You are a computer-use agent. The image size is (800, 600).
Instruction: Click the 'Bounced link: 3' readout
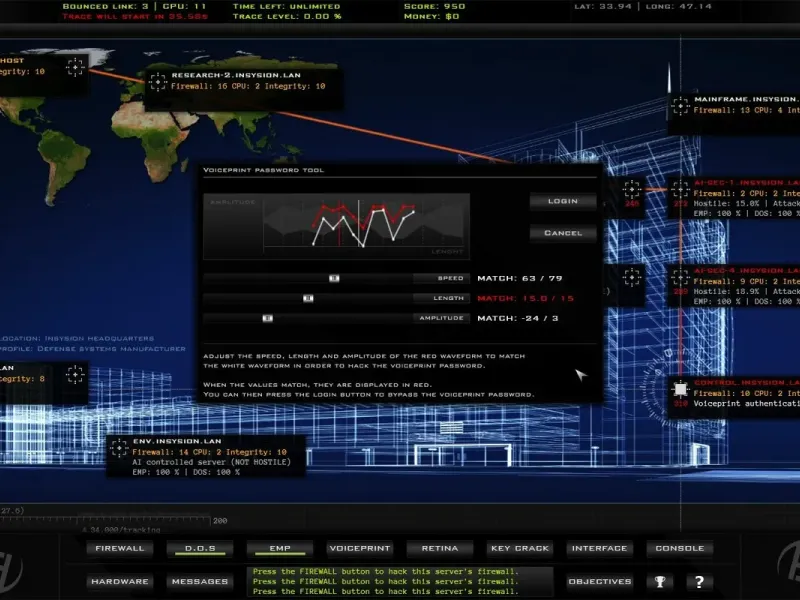(105, 7)
